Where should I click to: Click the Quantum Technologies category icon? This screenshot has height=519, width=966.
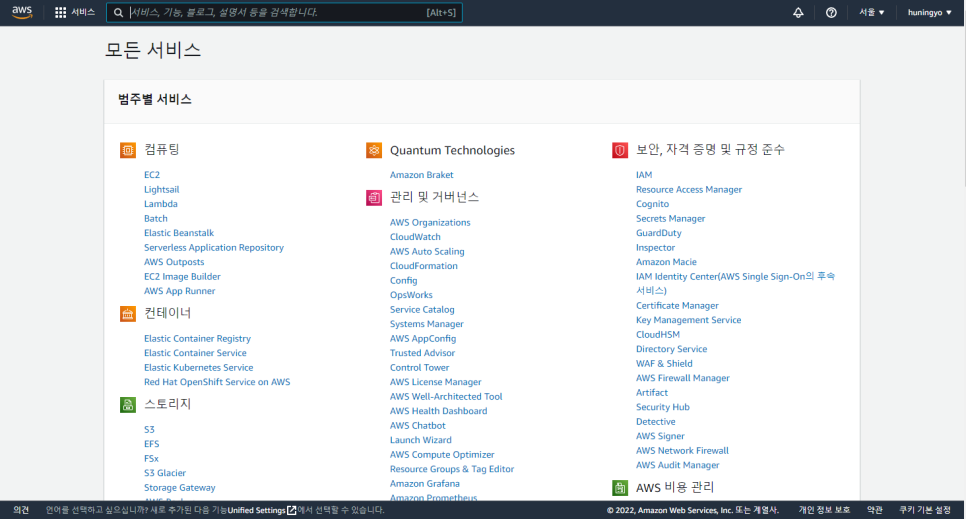[374, 150]
